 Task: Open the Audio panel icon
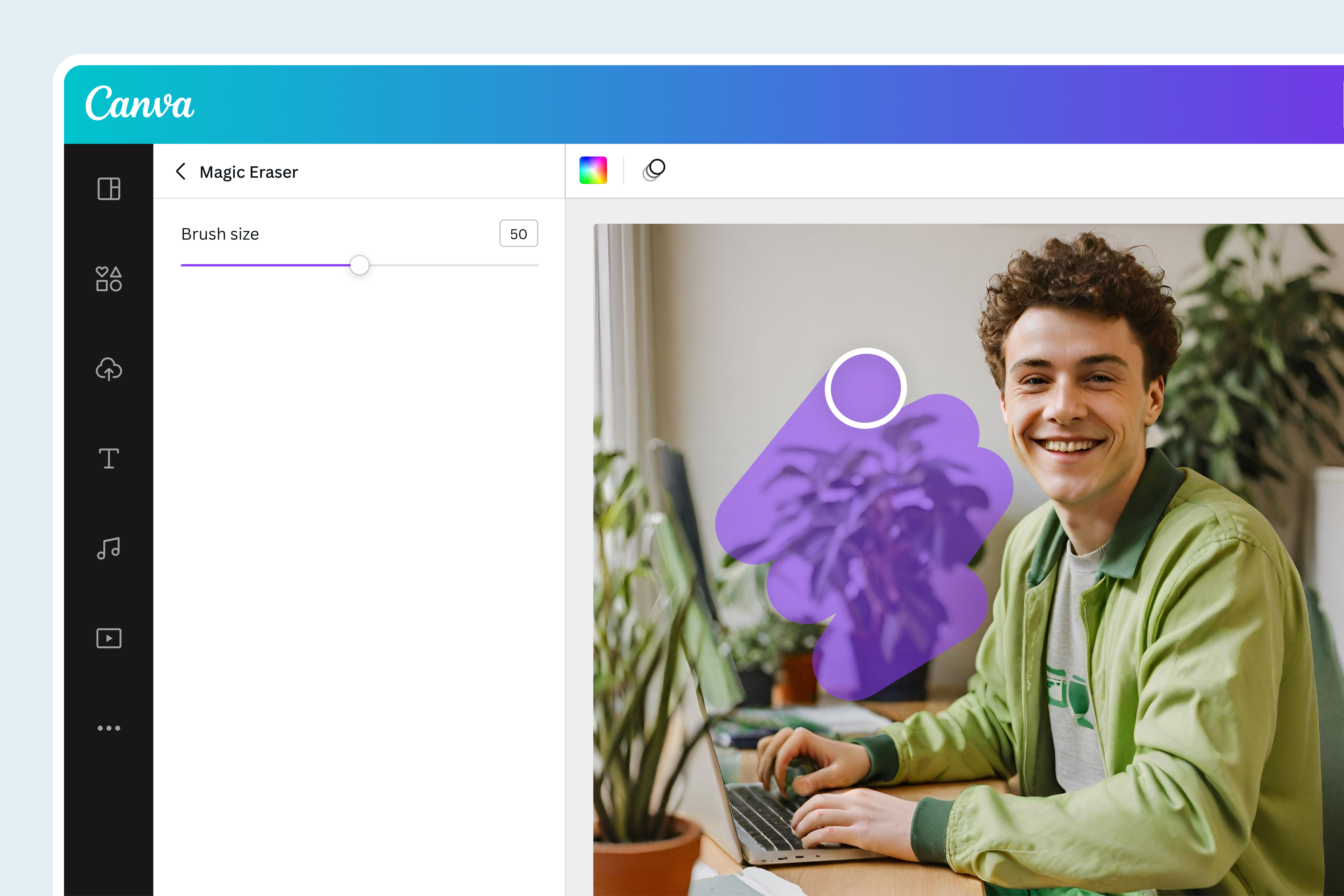tap(109, 549)
